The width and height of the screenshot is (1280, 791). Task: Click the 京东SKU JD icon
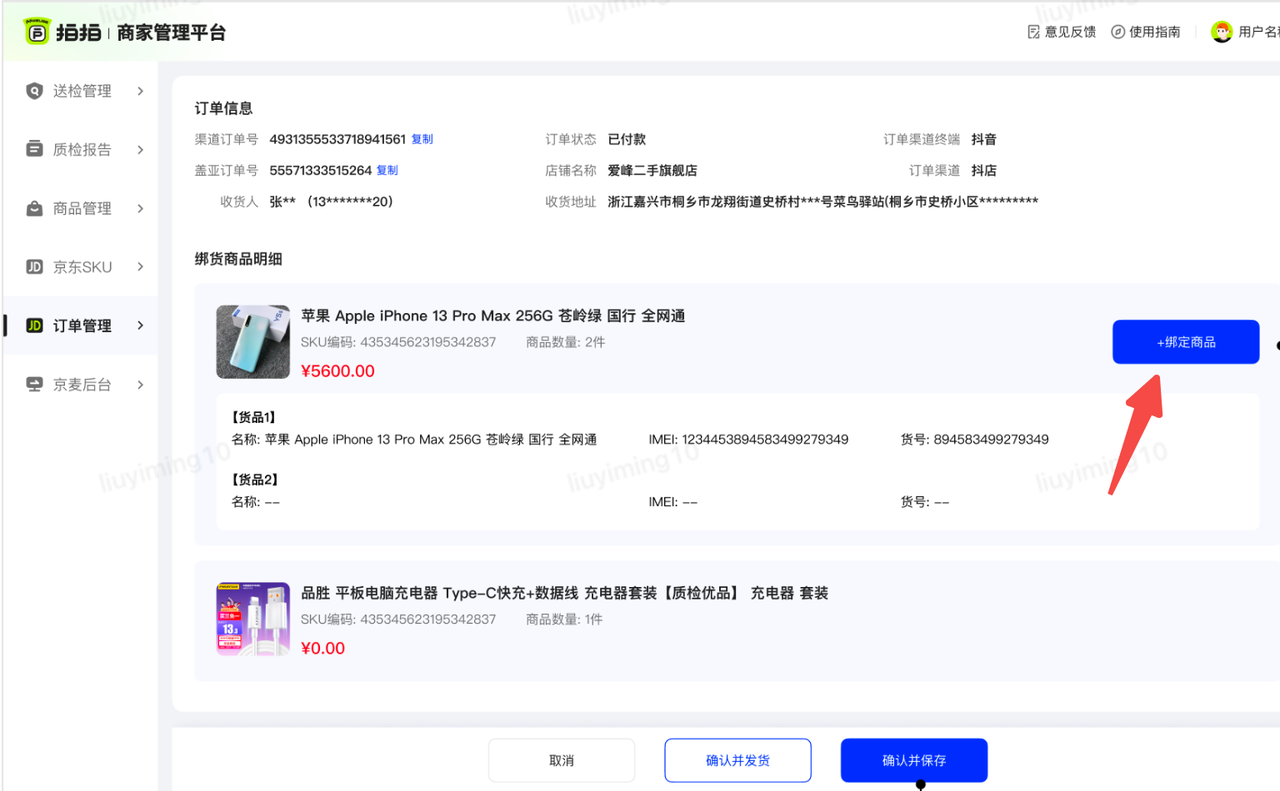[x=35, y=267]
